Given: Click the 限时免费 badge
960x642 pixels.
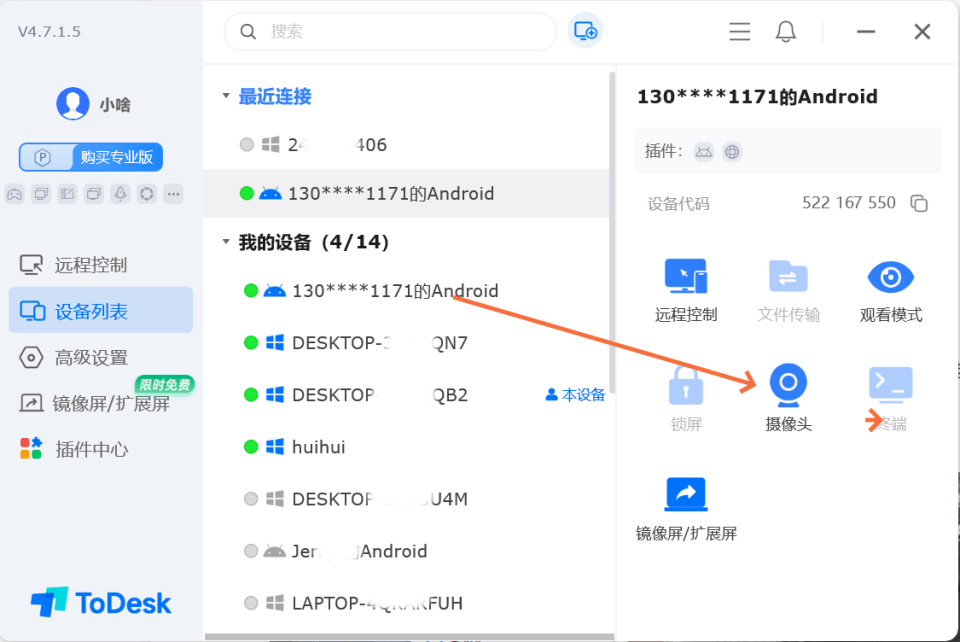Looking at the screenshot, I should 165,384.
